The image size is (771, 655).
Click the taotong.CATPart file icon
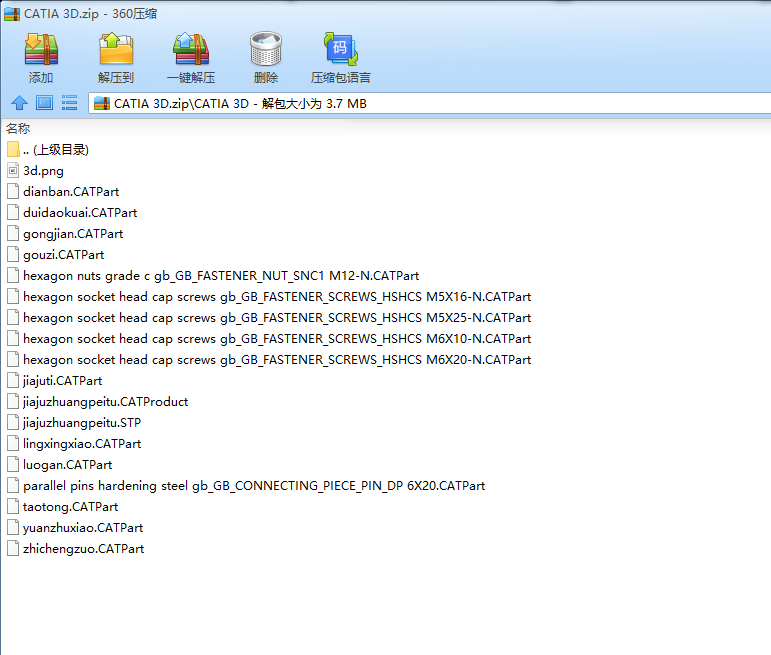[x=13, y=506]
